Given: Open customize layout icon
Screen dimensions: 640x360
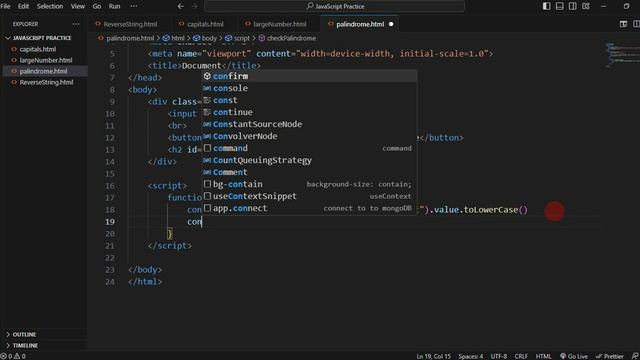Looking at the screenshot, I should [x=586, y=6].
